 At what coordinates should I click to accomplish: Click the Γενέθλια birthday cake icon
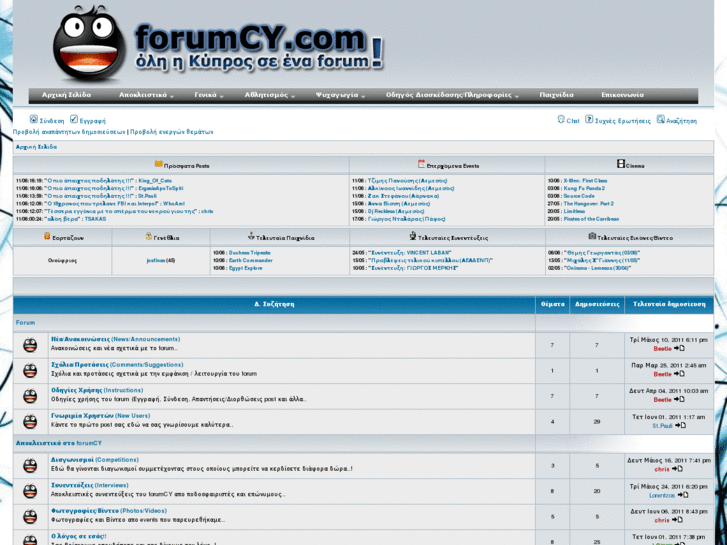point(148,236)
